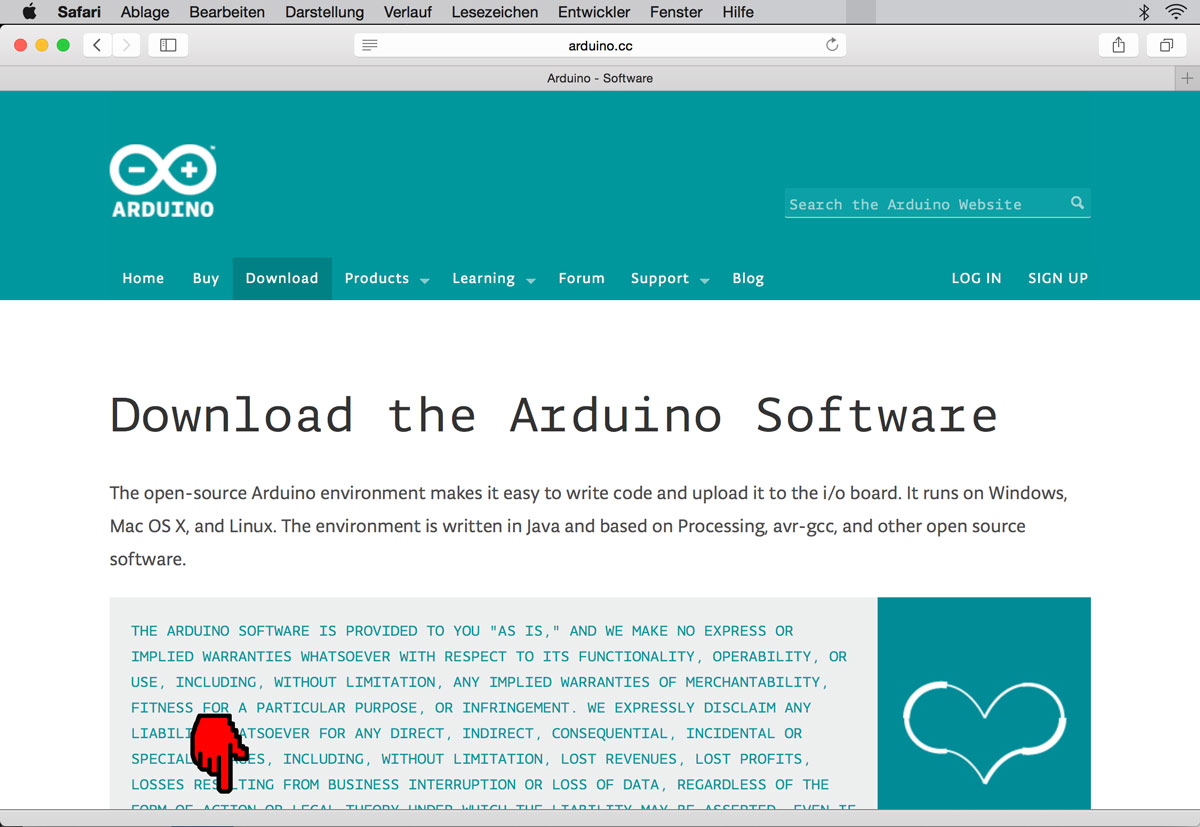The width and height of the screenshot is (1200, 827).
Task: Show all tabs with the tab overview icon
Action: coord(1166,45)
